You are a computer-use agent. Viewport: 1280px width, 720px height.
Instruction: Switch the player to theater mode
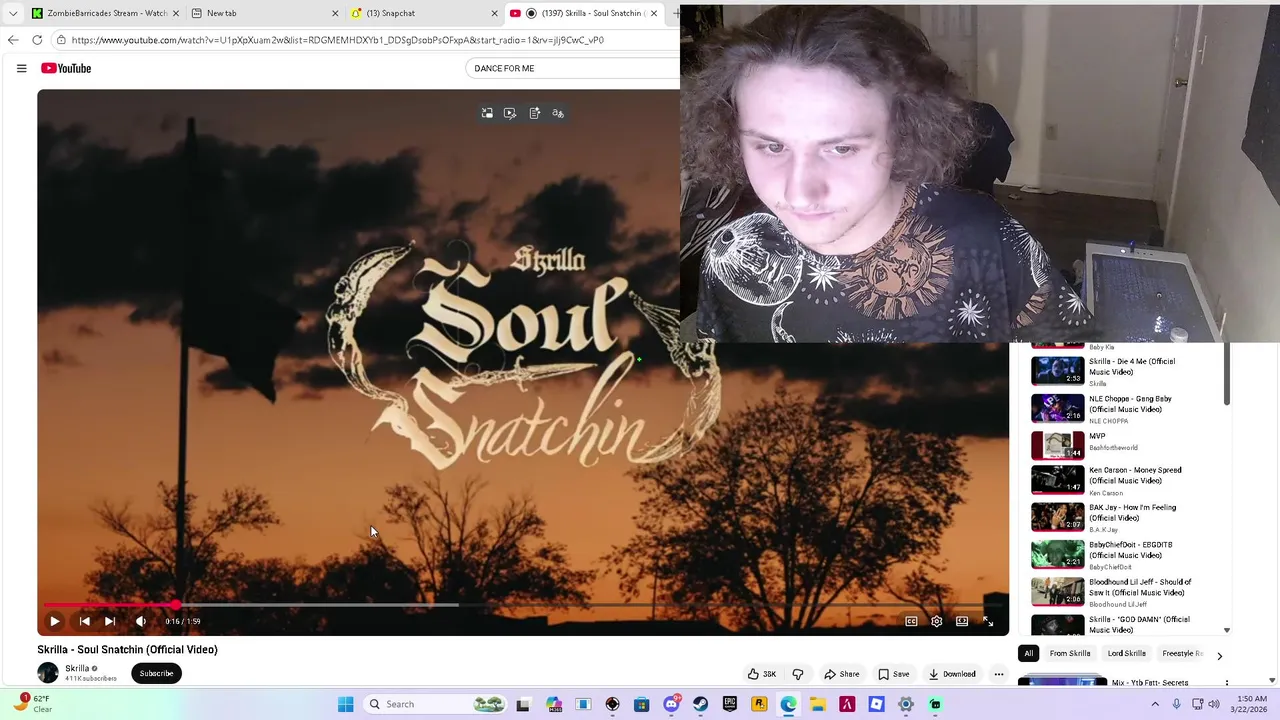click(962, 621)
